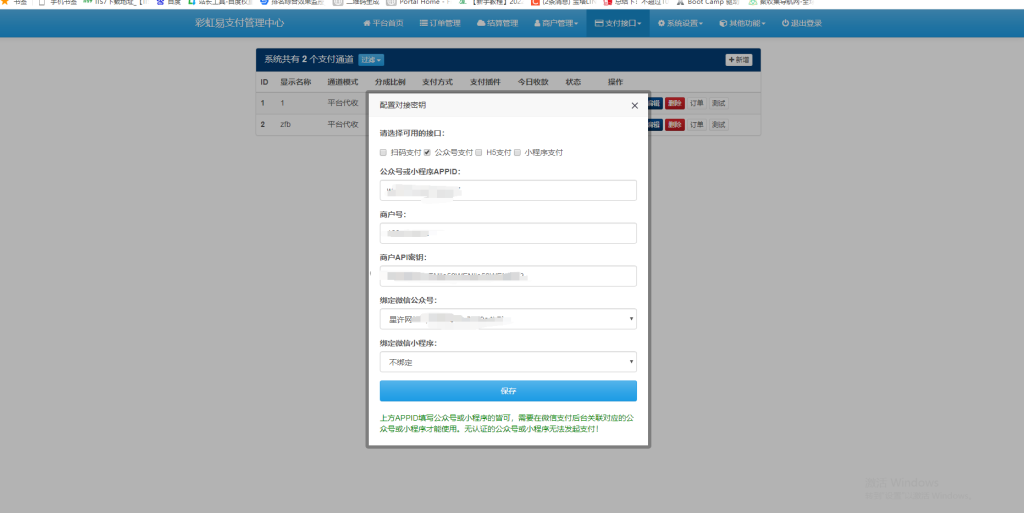The image size is (1024, 513).
Task: Tick the 扫码支付 checkbox
Action: pos(383,153)
